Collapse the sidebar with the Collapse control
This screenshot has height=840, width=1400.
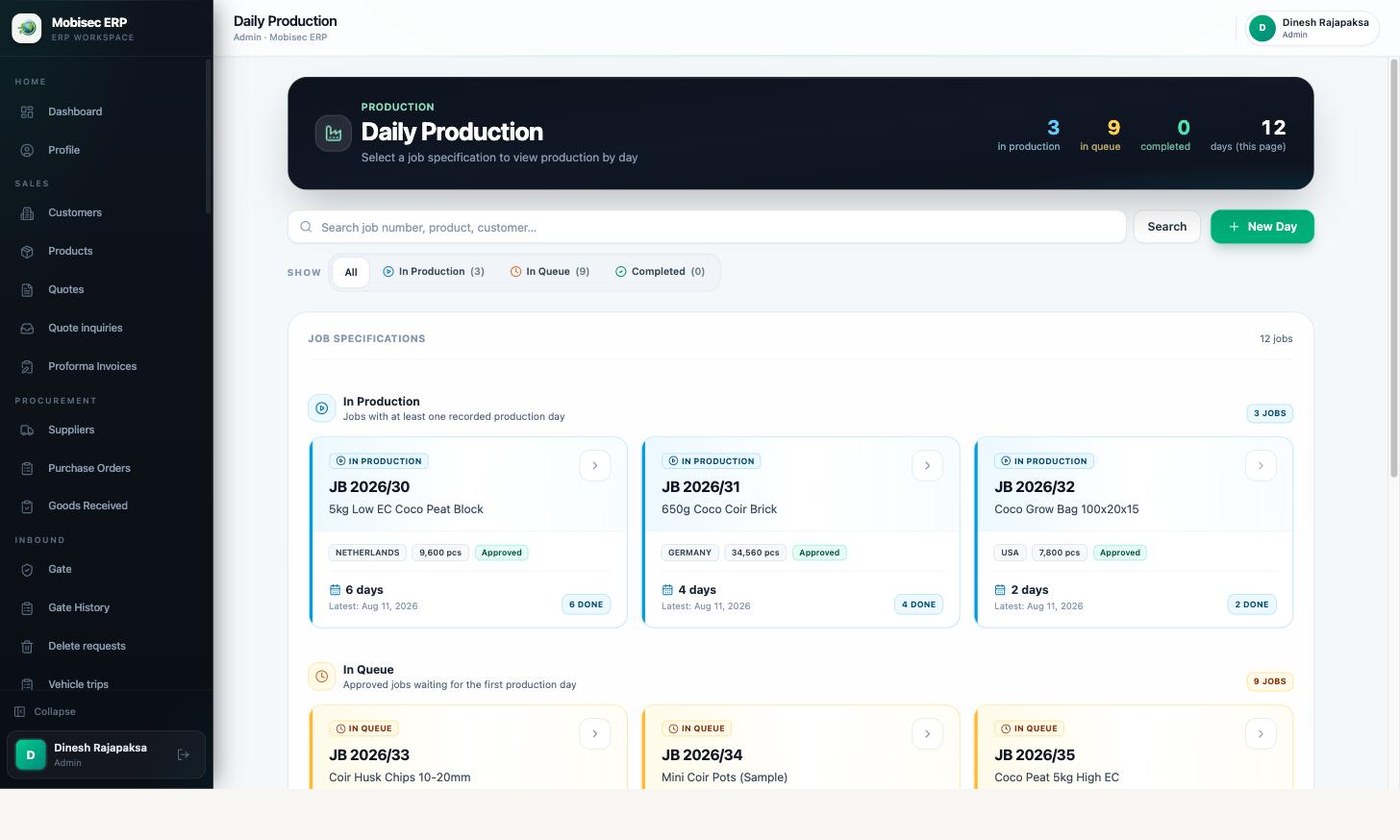click(46, 712)
